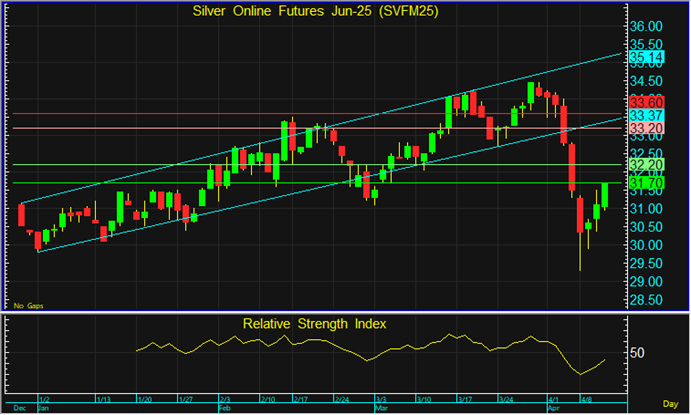Select the 33.60 red price label
Screen dimensions: 691x415
point(646,103)
